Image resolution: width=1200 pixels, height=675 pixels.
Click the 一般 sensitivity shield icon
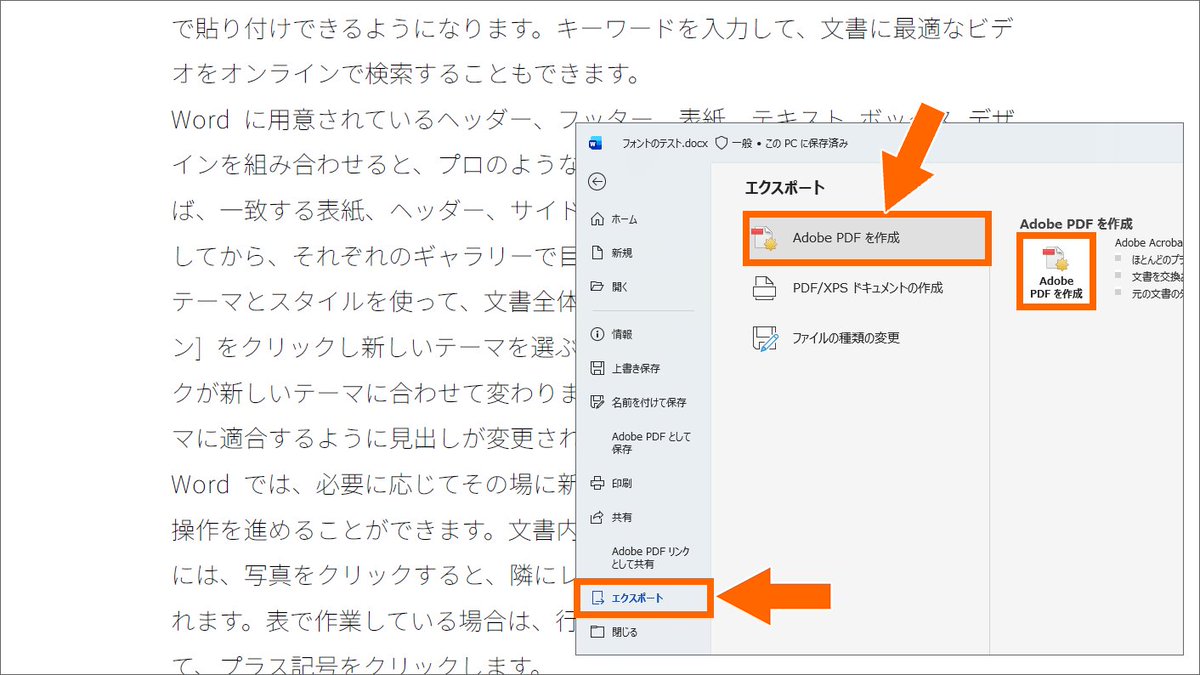click(721, 143)
